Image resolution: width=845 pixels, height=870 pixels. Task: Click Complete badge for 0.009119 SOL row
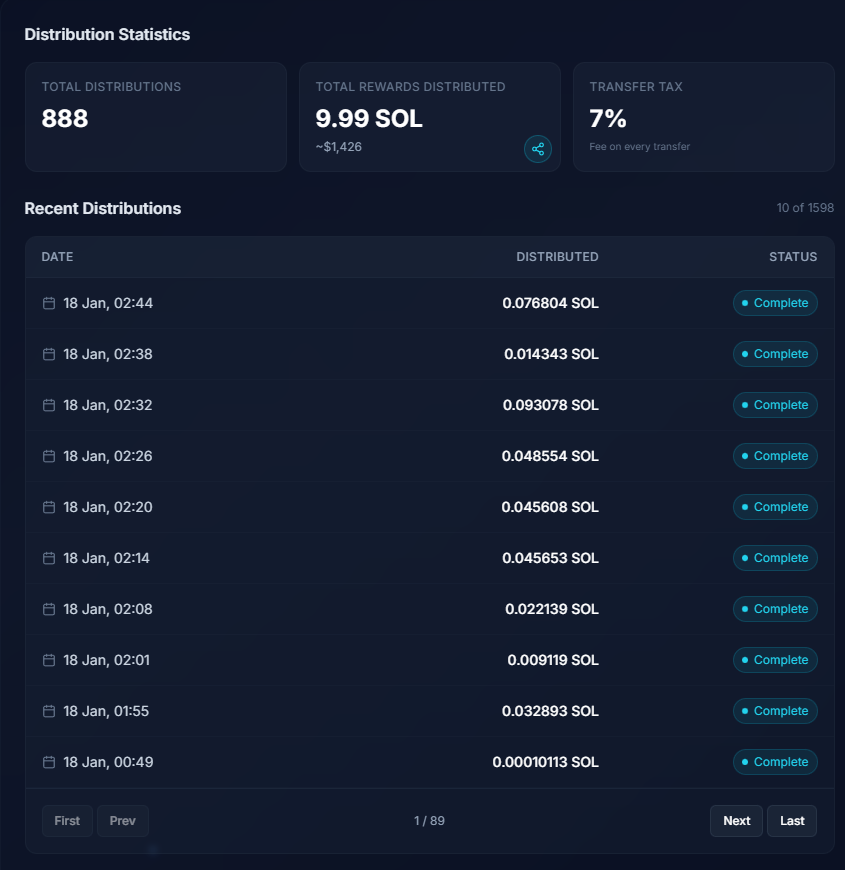(x=775, y=660)
